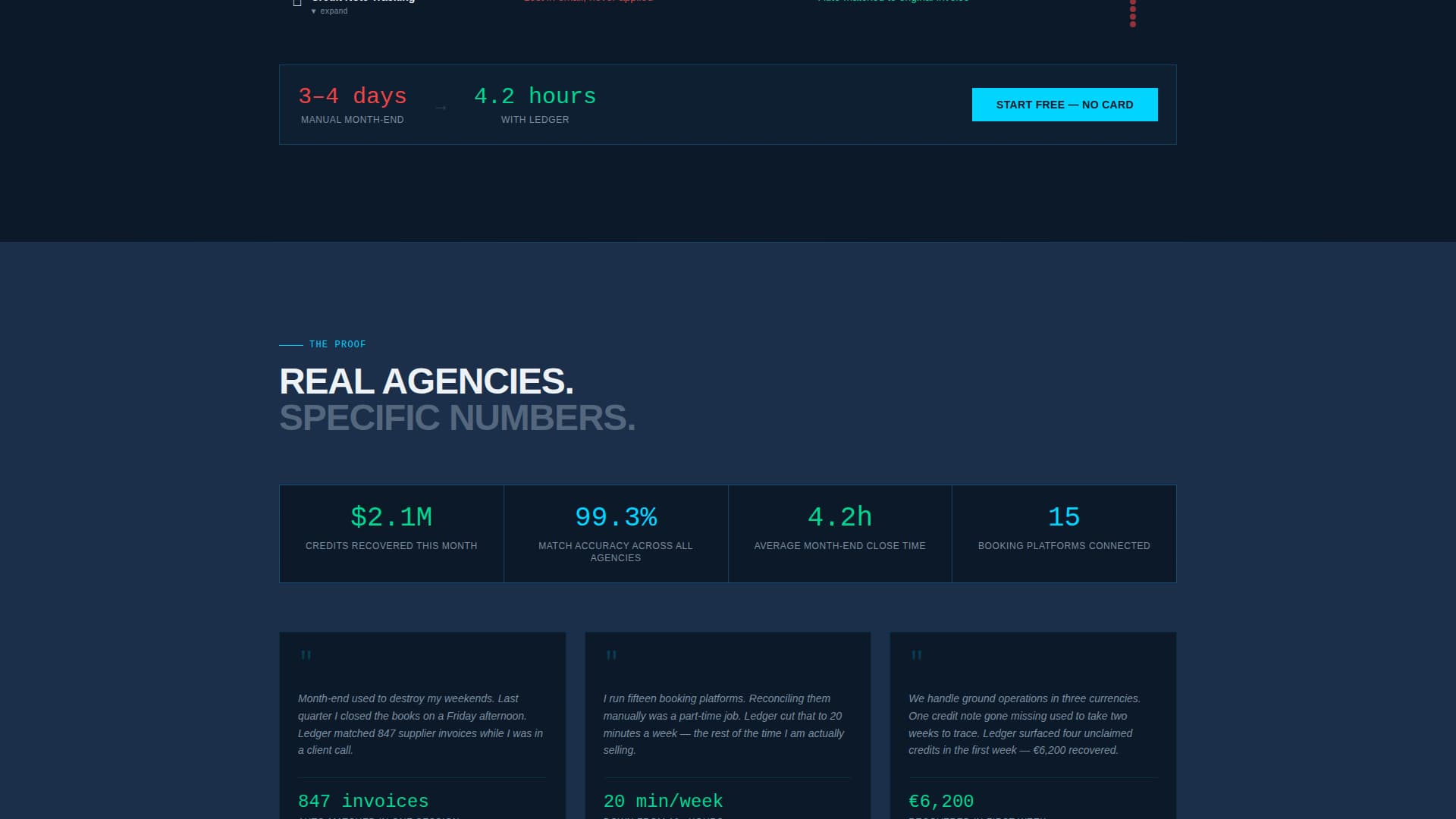
Task: Click the $2.1M credits recovered stat
Action: (391, 517)
